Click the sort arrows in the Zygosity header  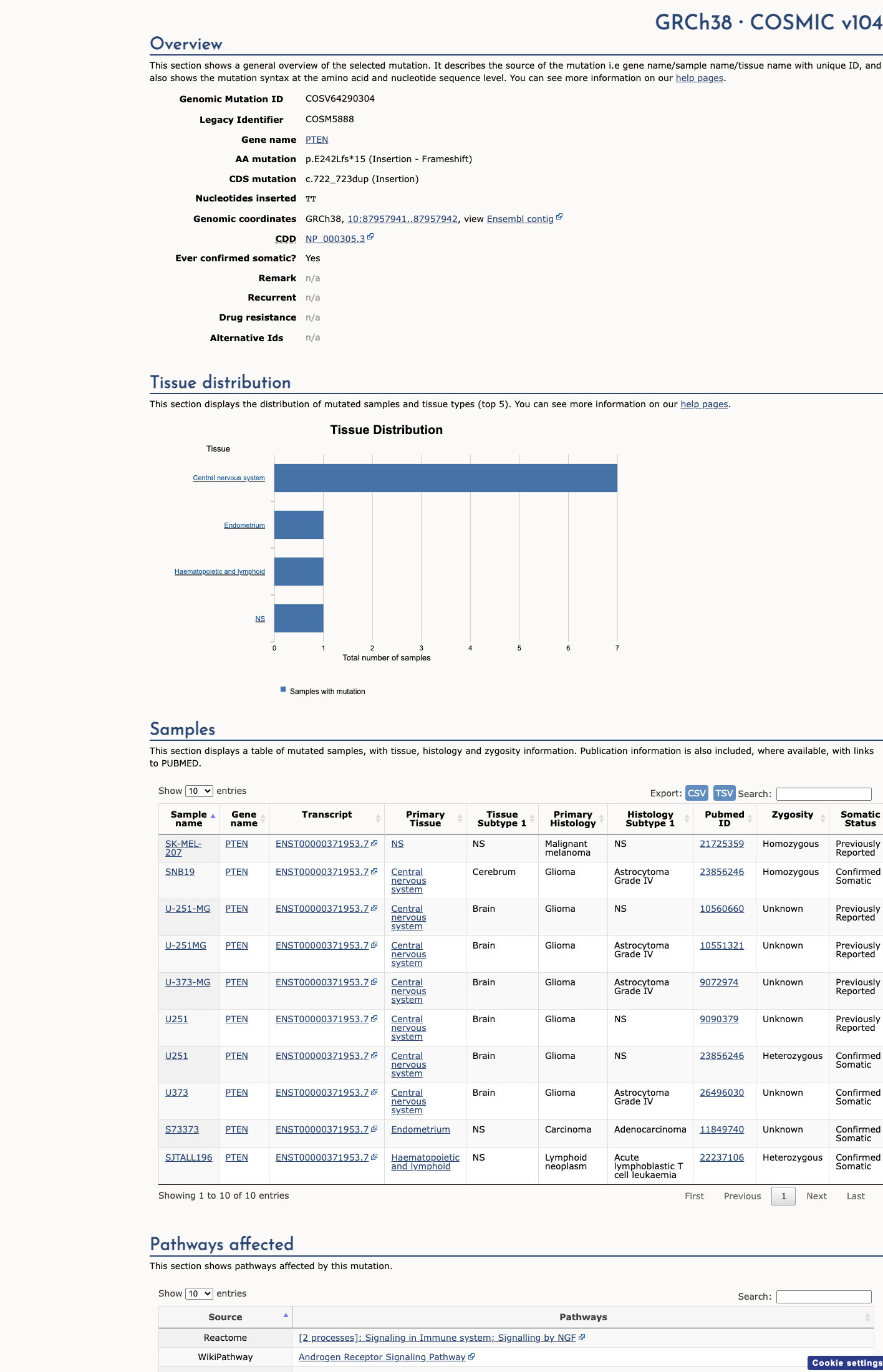tap(823, 819)
